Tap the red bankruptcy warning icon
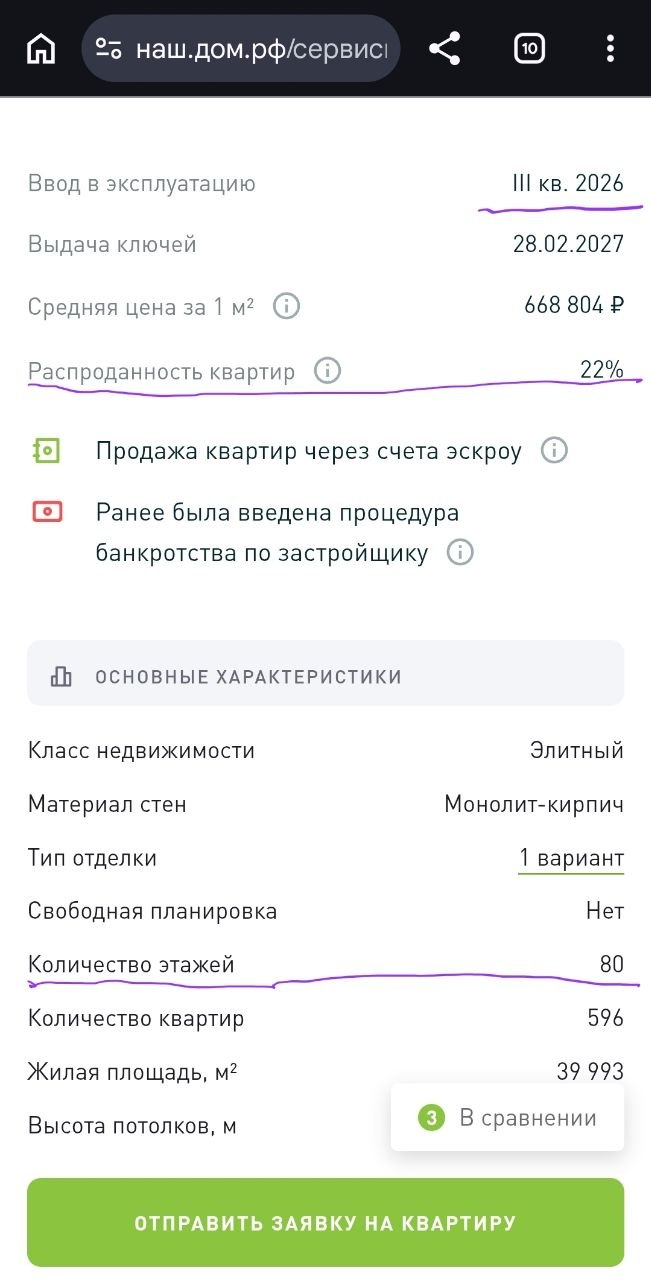Image resolution: width=651 pixels, height=1280 pixels. [x=46, y=512]
